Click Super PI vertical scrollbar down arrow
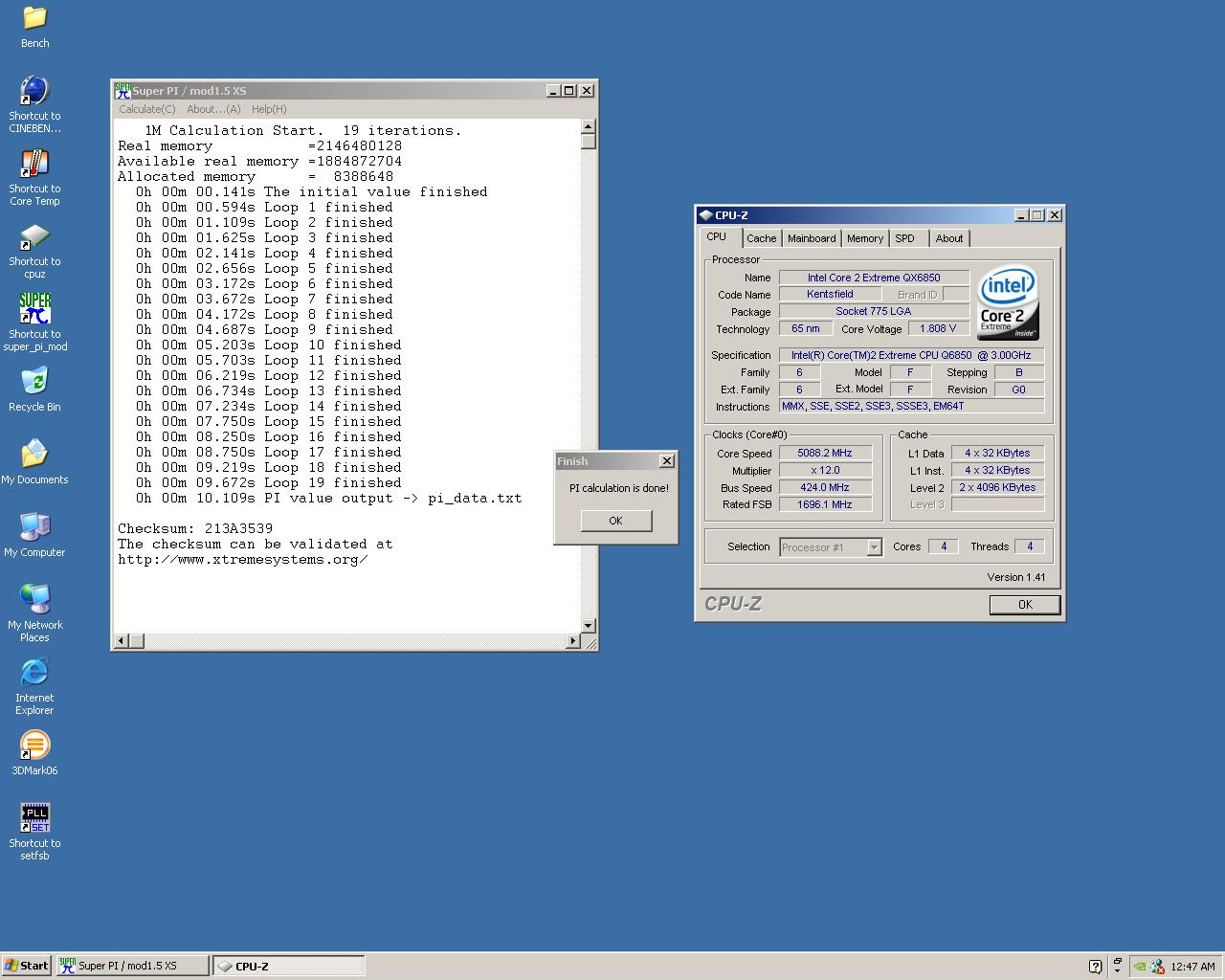The width and height of the screenshot is (1225, 980). (589, 625)
